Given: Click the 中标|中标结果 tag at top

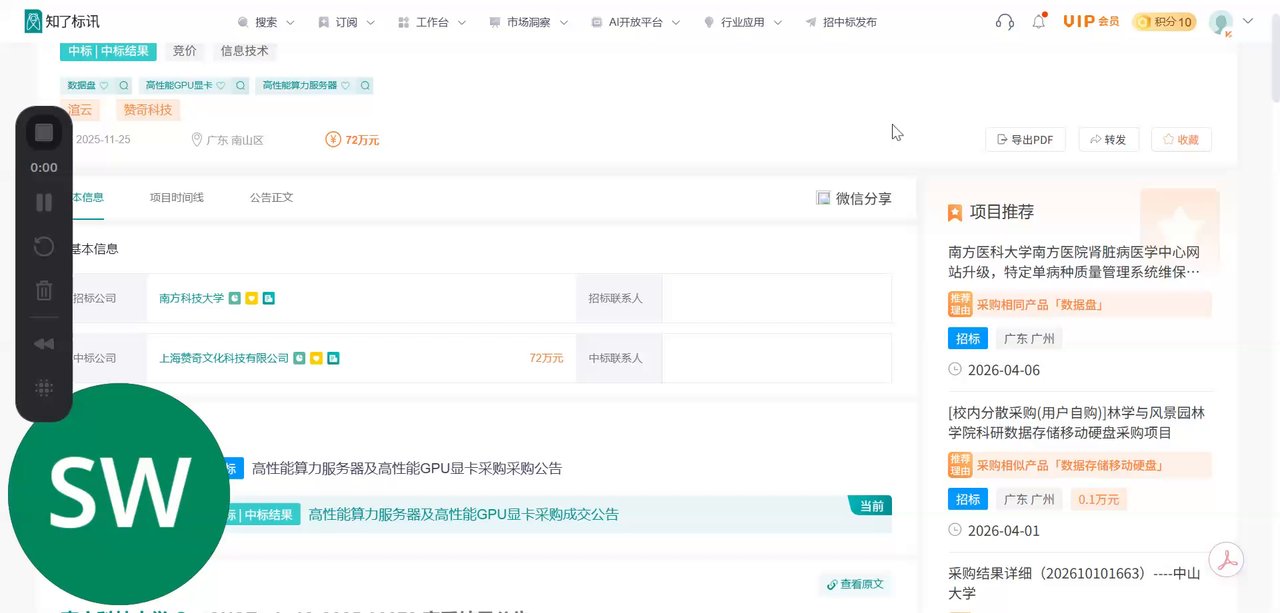Looking at the screenshot, I should 109,50.
